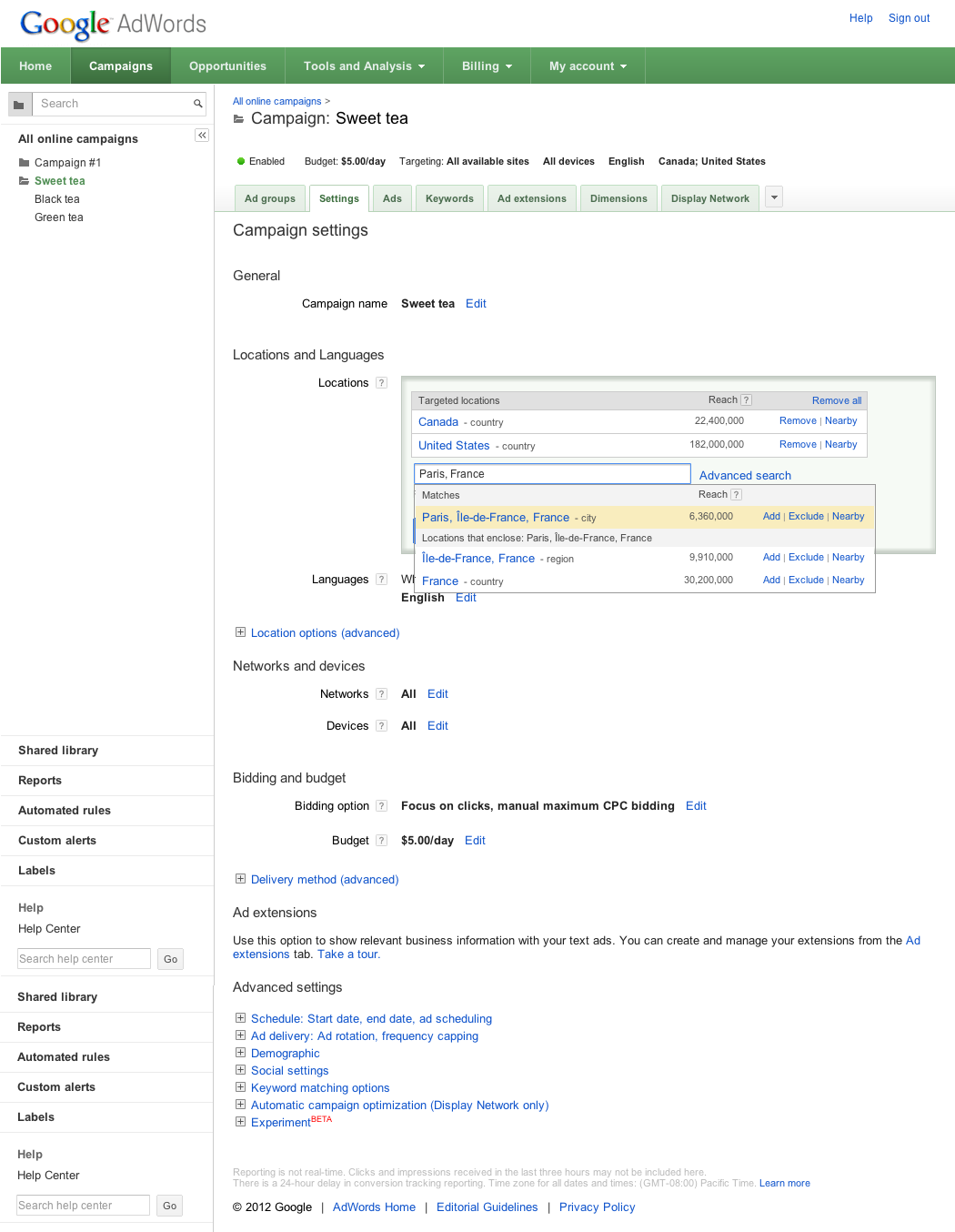
Task: Switch to Ads tab
Action: 392,198
